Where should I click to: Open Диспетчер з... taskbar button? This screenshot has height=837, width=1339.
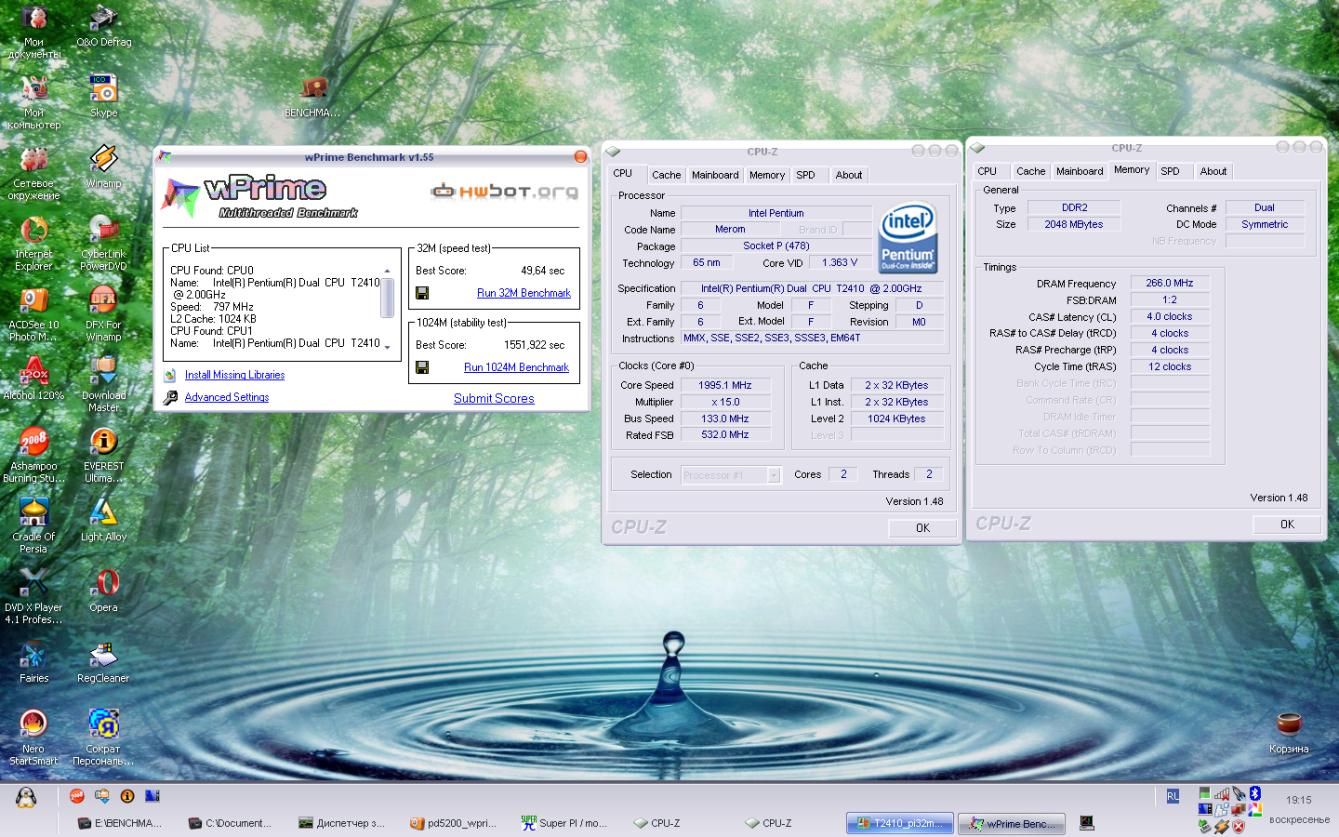(x=341, y=823)
